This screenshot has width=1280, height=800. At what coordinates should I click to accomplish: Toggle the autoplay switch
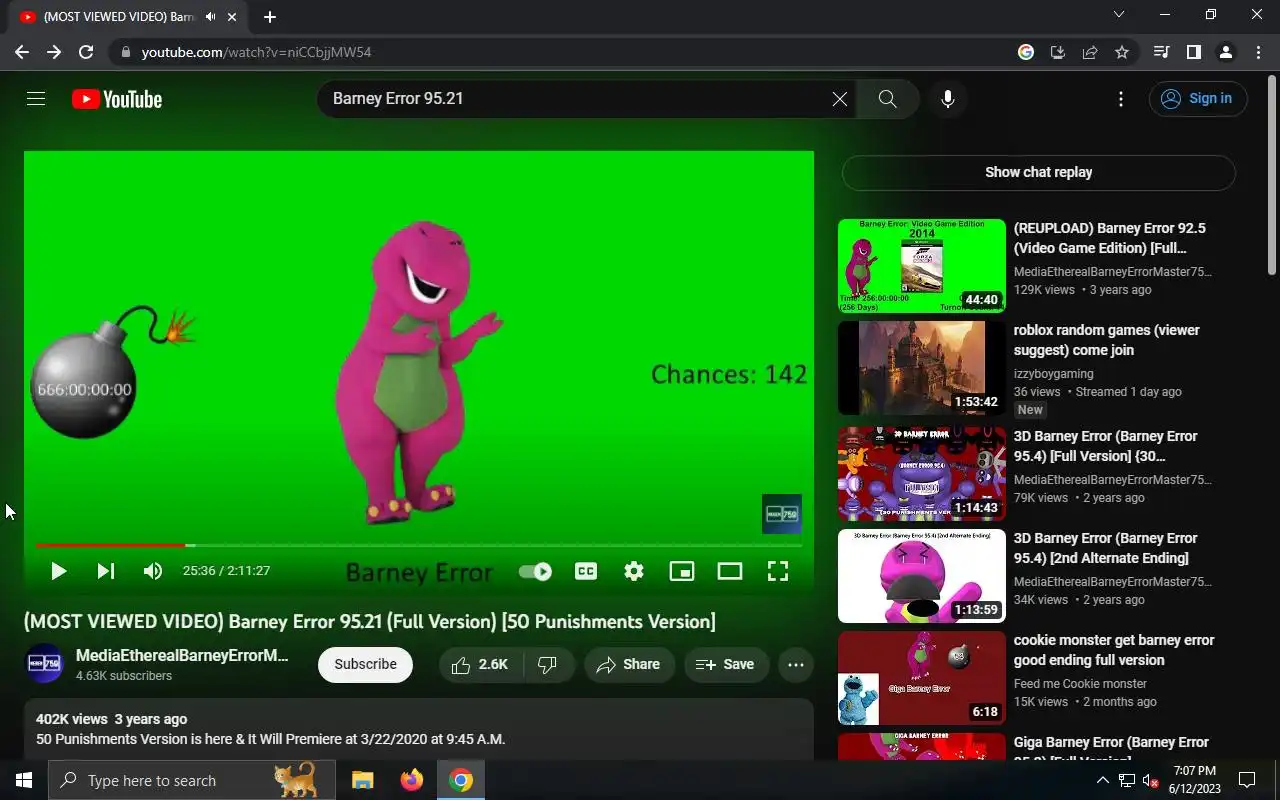tap(536, 572)
